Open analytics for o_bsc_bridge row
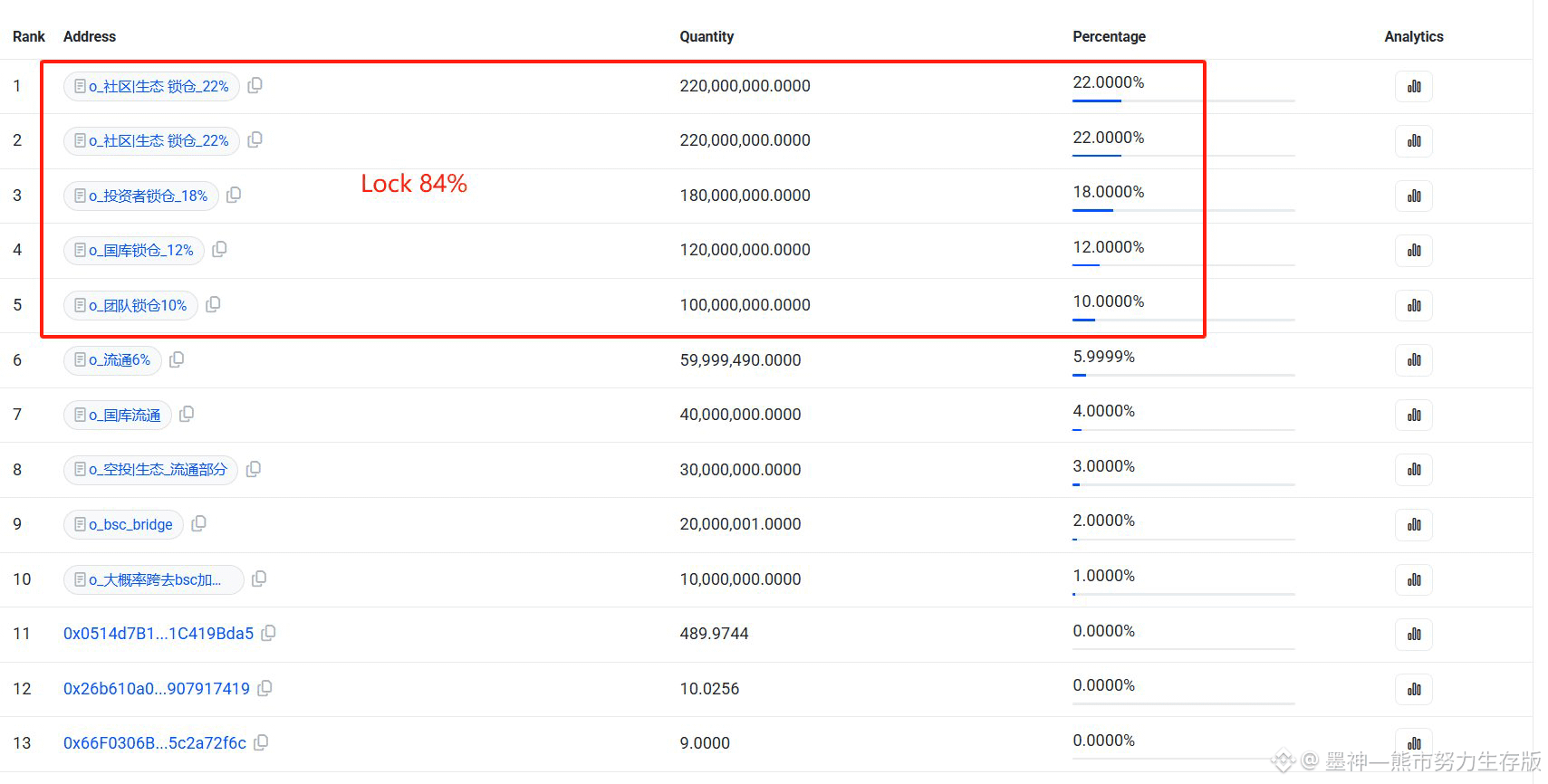Viewport: 1548px width, 784px height. 1414,524
